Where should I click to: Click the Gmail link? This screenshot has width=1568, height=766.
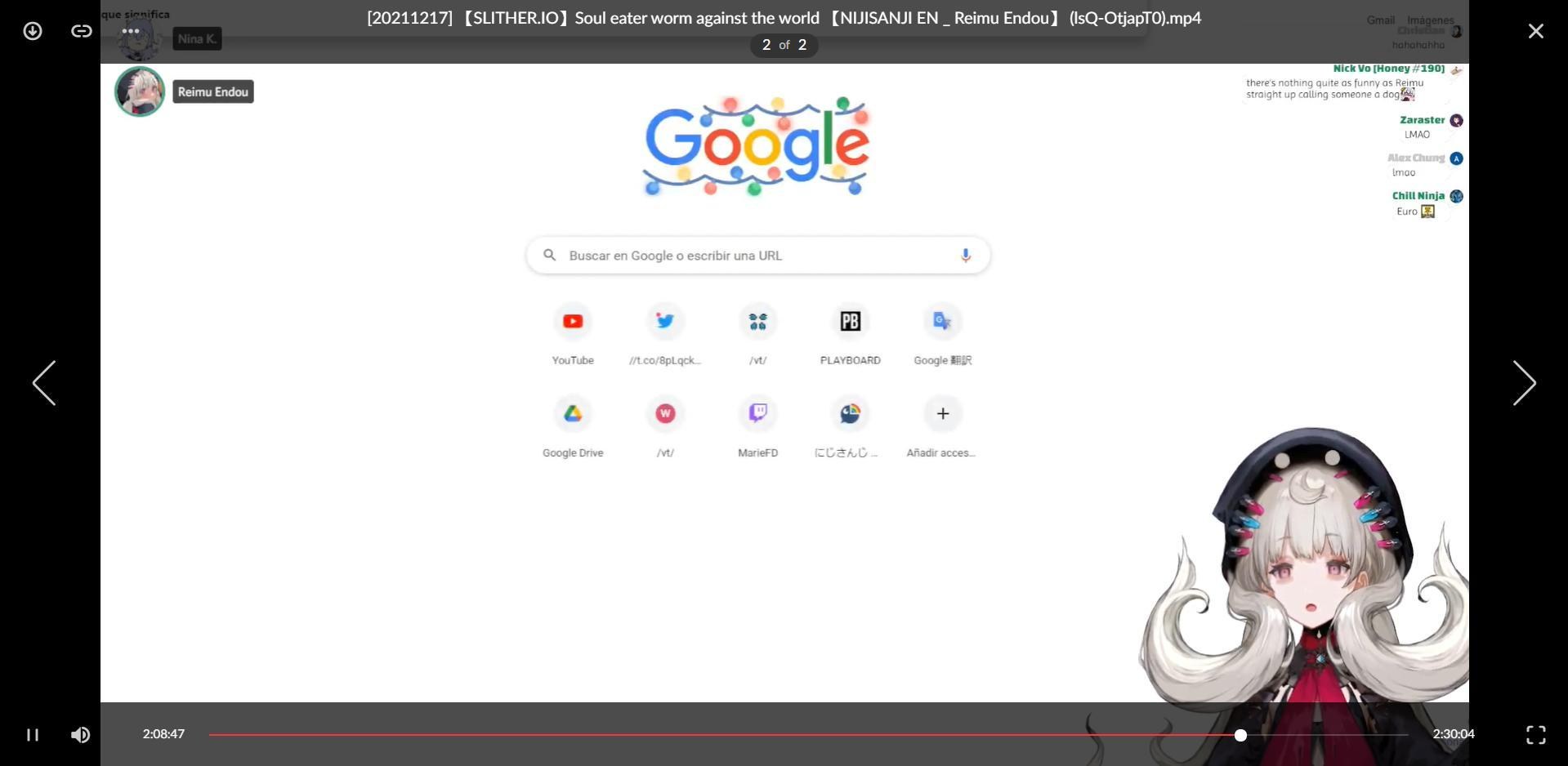pyautogui.click(x=1380, y=20)
